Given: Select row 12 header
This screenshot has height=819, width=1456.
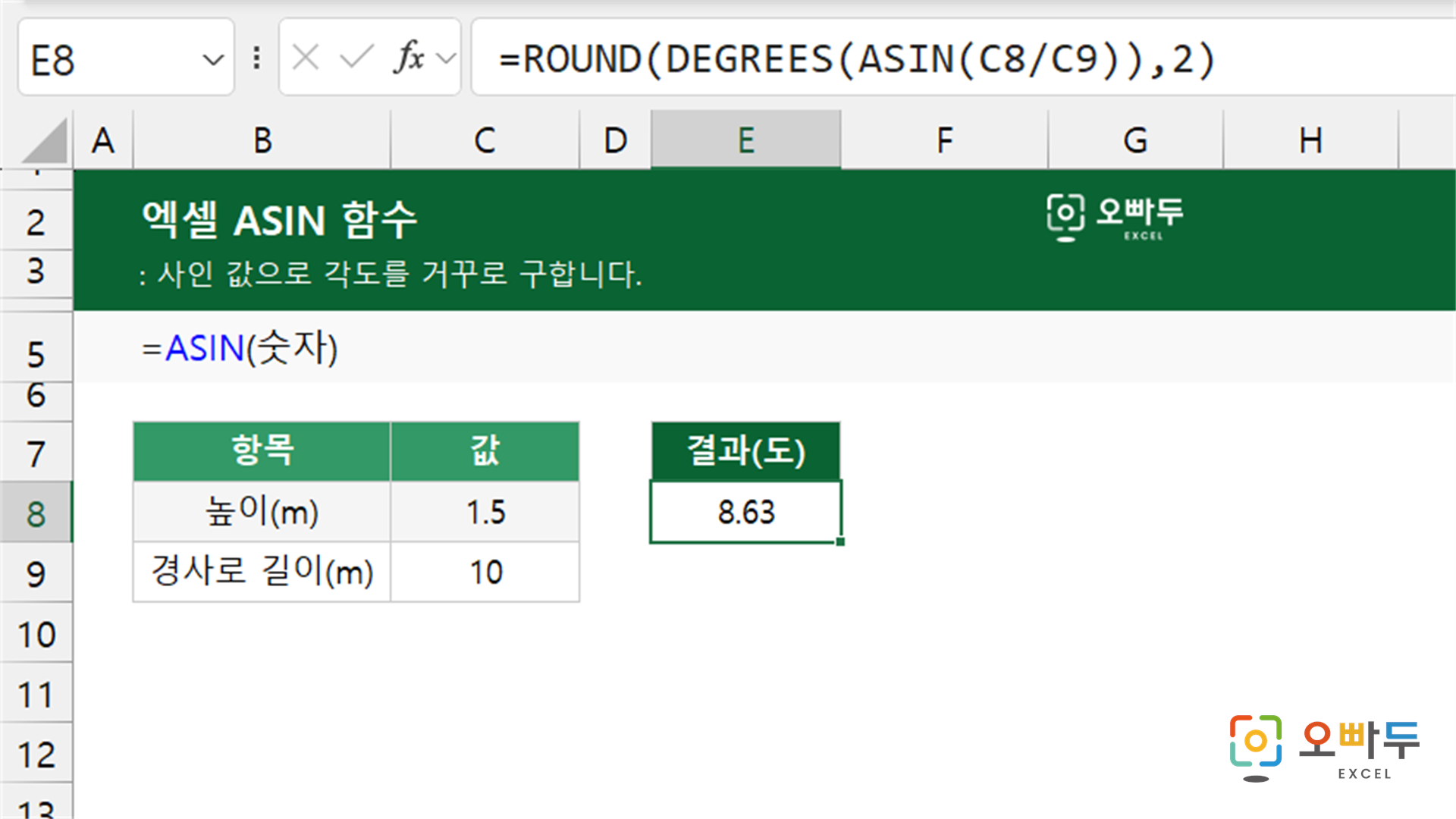Looking at the screenshot, I should [x=36, y=754].
